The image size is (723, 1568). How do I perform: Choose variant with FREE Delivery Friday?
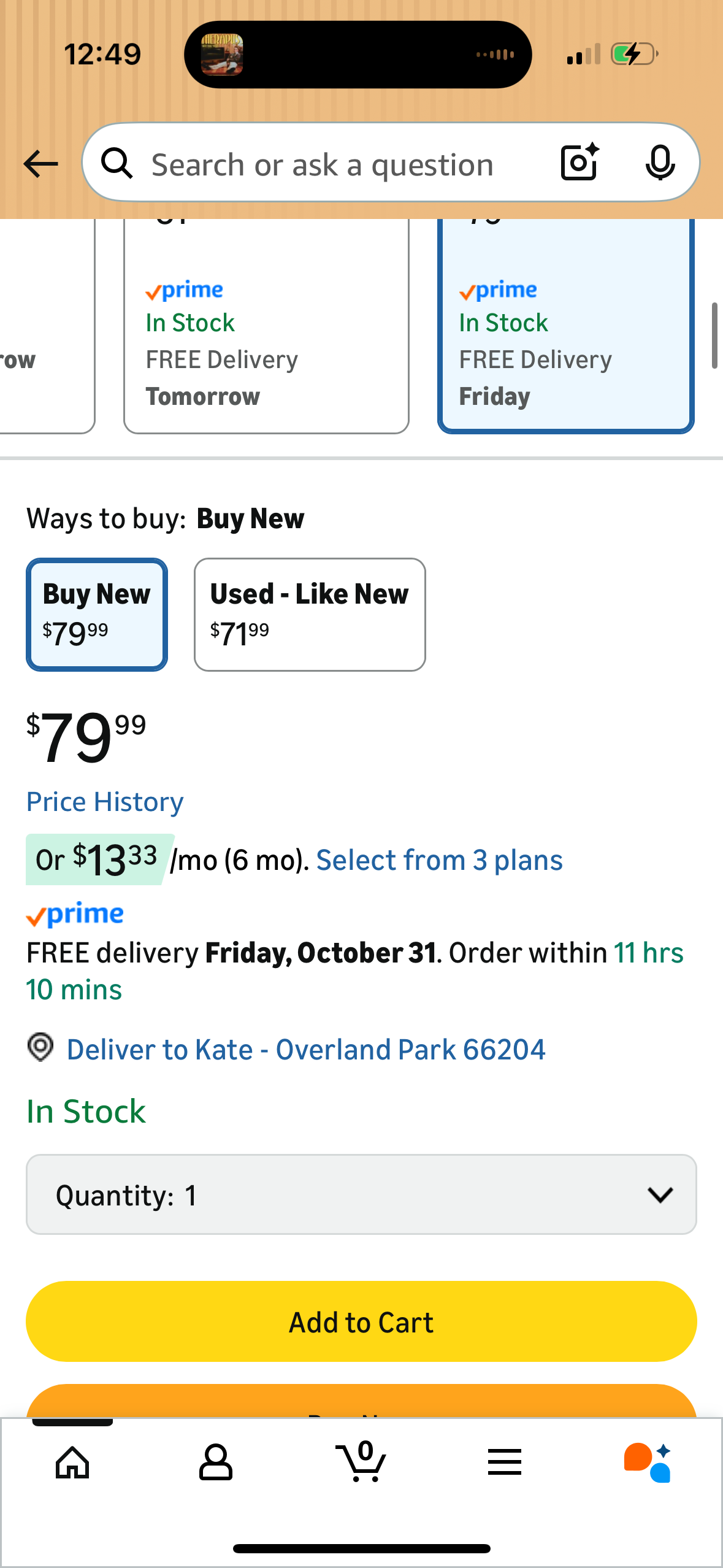[x=565, y=344]
